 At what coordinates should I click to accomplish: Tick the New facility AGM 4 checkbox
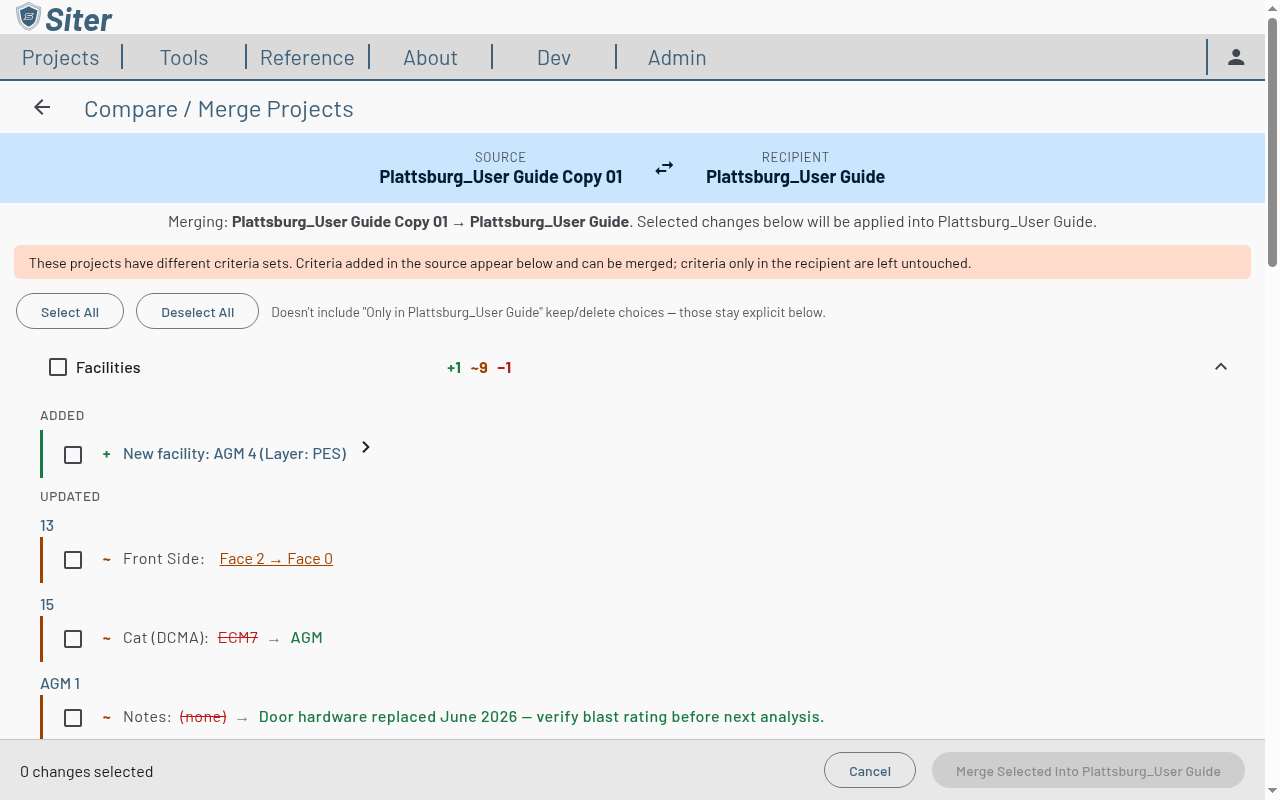pyautogui.click(x=73, y=454)
